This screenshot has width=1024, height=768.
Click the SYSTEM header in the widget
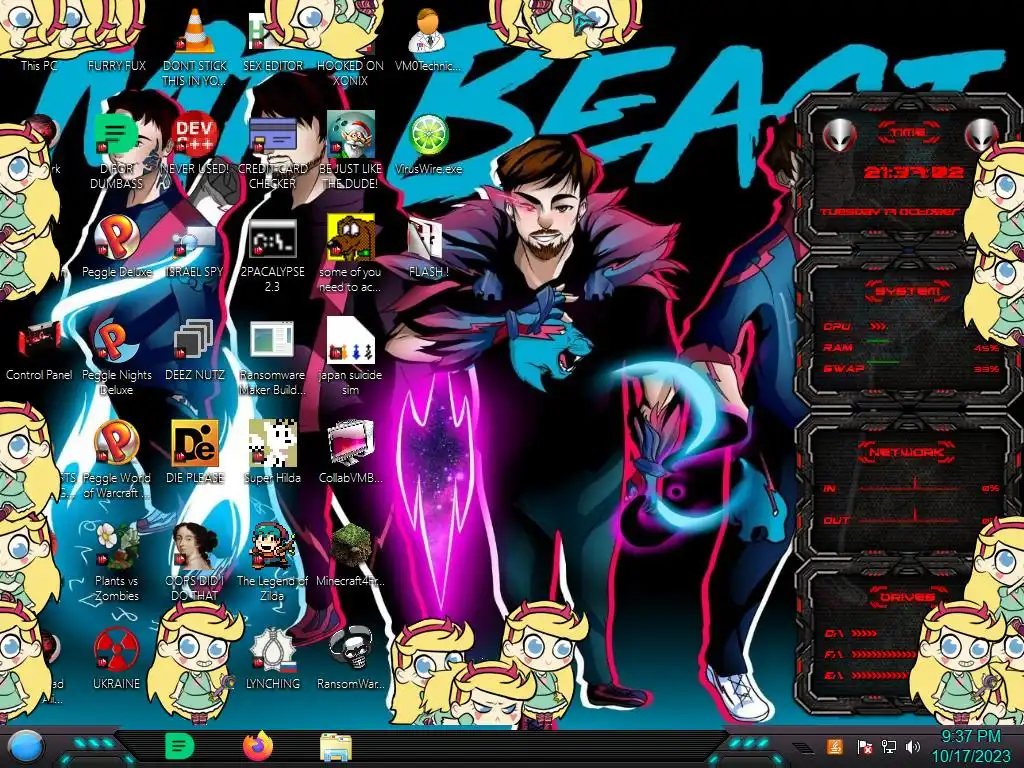click(x=907, y=291)
